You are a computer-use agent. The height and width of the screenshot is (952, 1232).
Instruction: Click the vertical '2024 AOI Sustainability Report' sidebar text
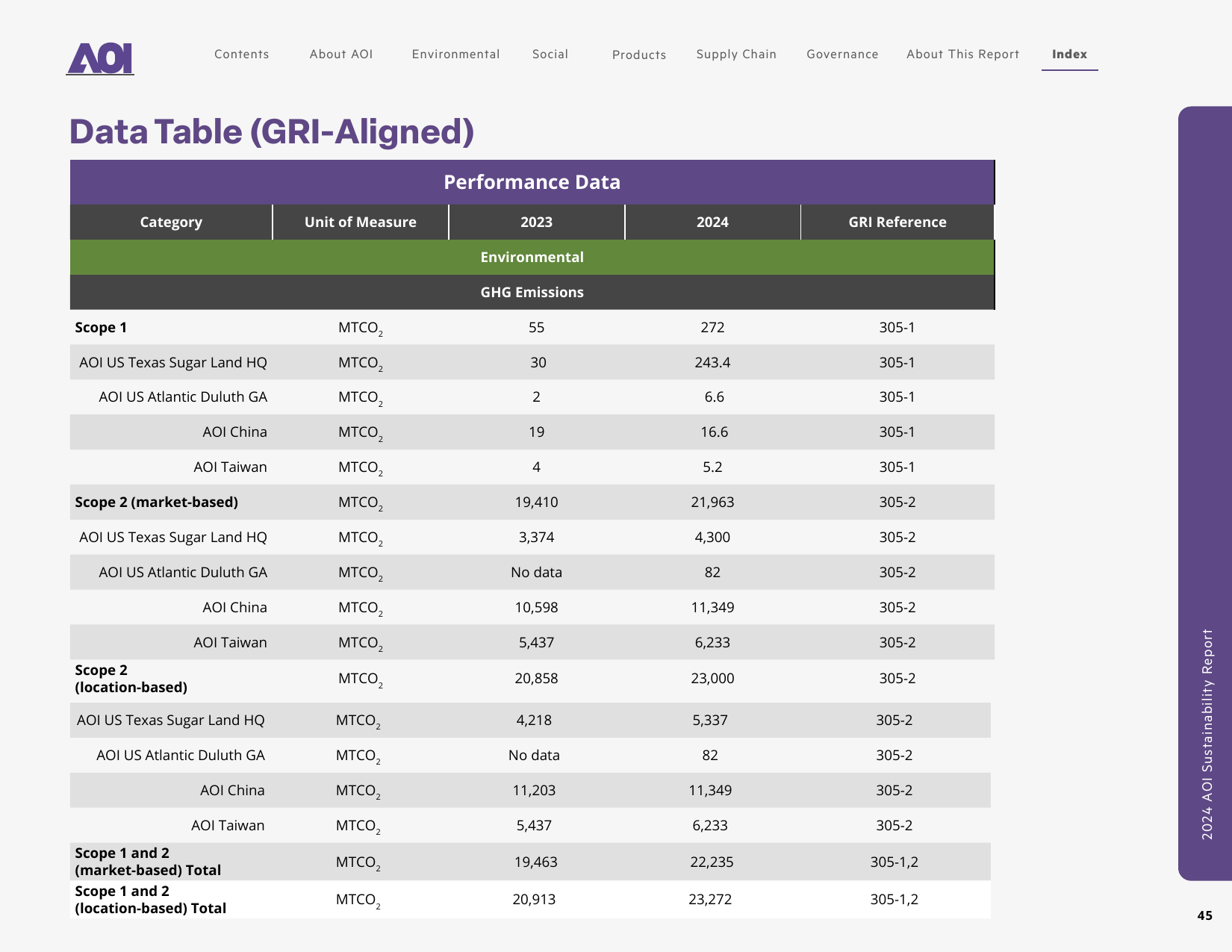pyautogui.click(x=1207, y=735)
